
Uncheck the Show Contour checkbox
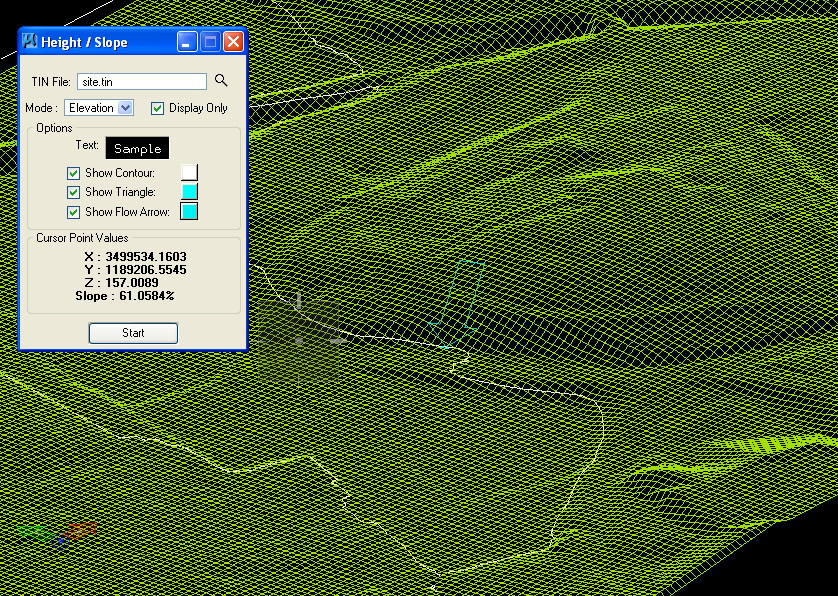click(x=73, y=173)
